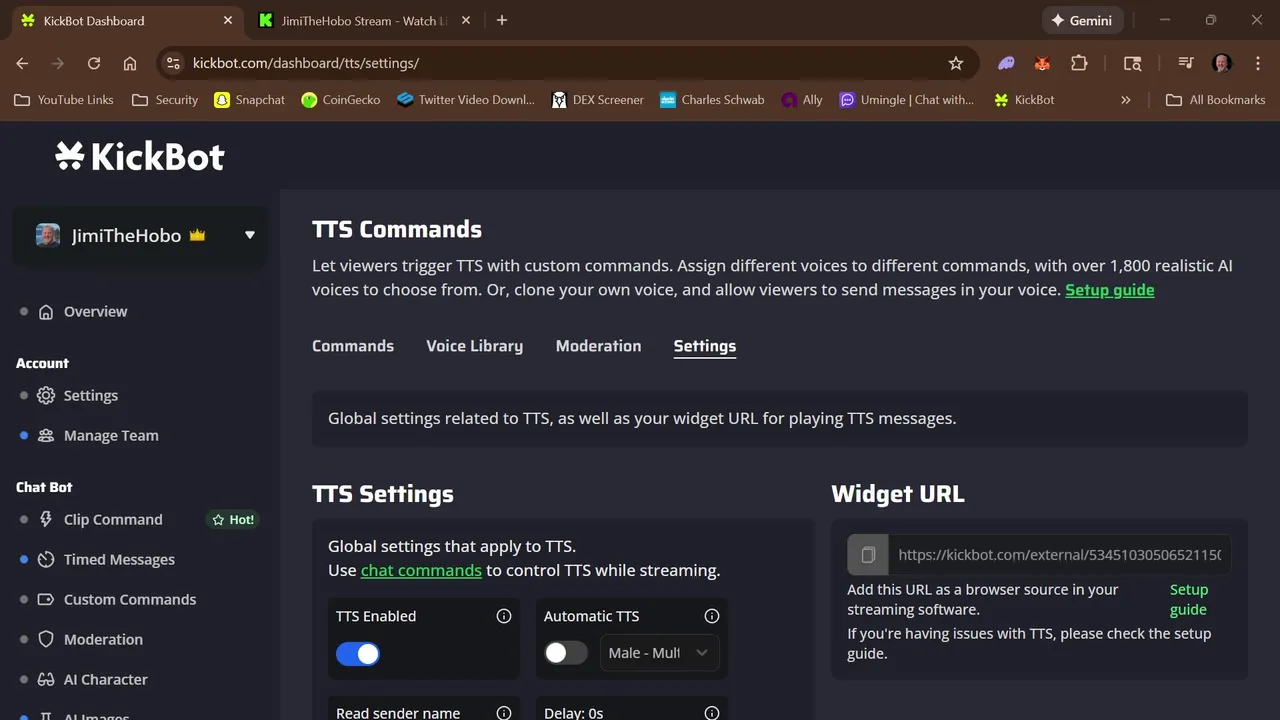Show info for Automatic TTS setting
This screenshot has width=1280, height=720.
coord(712,616)
